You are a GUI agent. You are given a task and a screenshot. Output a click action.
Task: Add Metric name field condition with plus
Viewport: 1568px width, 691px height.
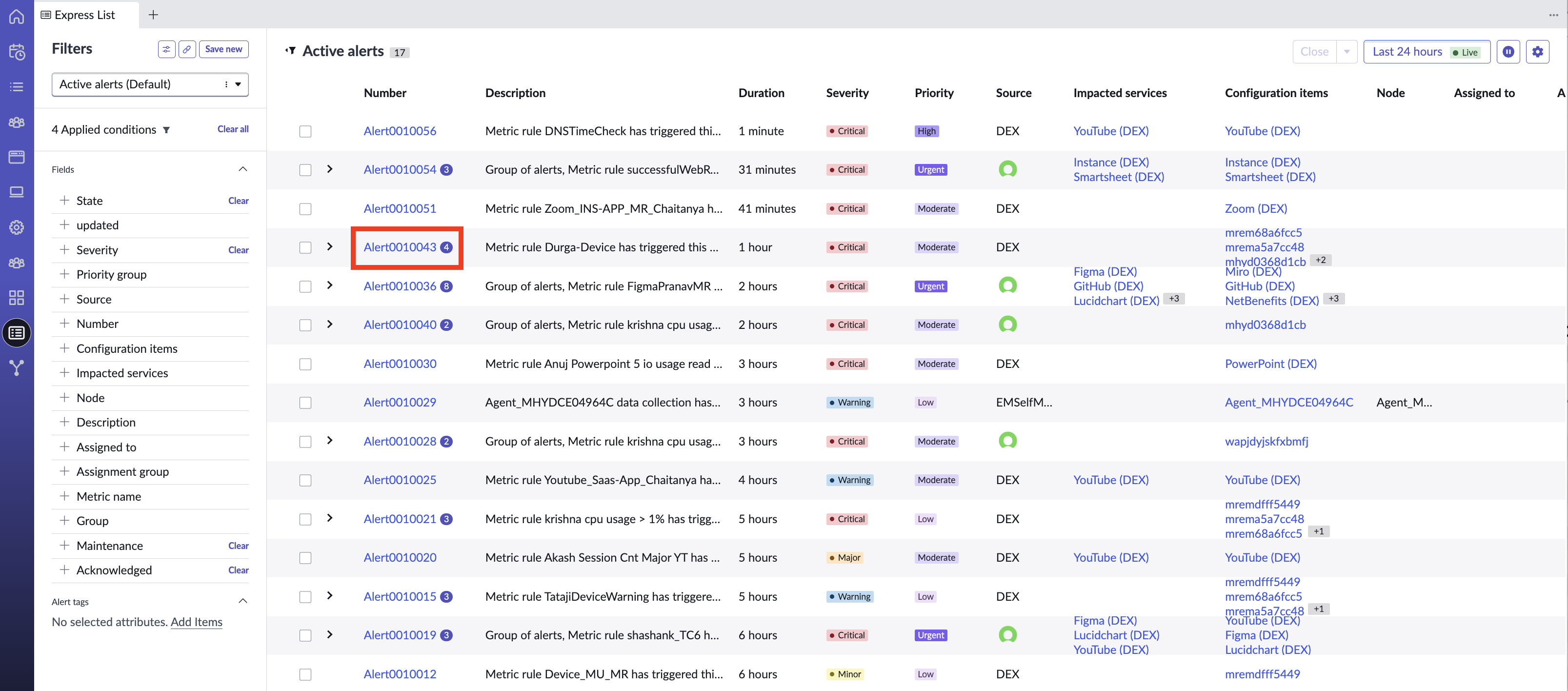coord(64,496)
